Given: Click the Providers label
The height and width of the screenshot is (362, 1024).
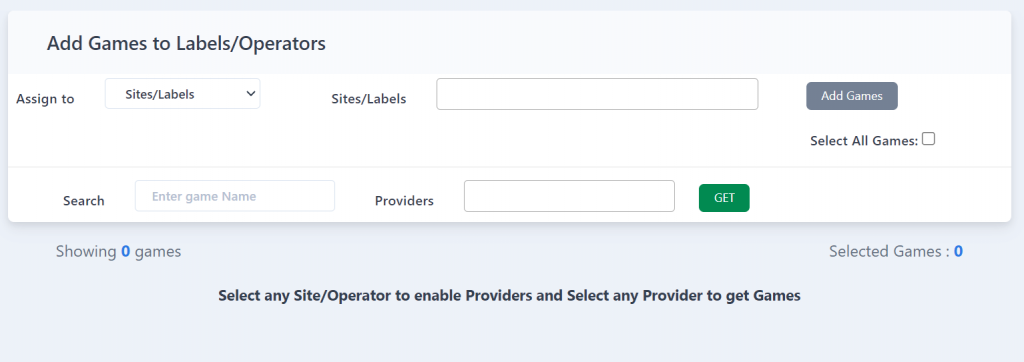Looking at the screenshot, I should [404, 201].
